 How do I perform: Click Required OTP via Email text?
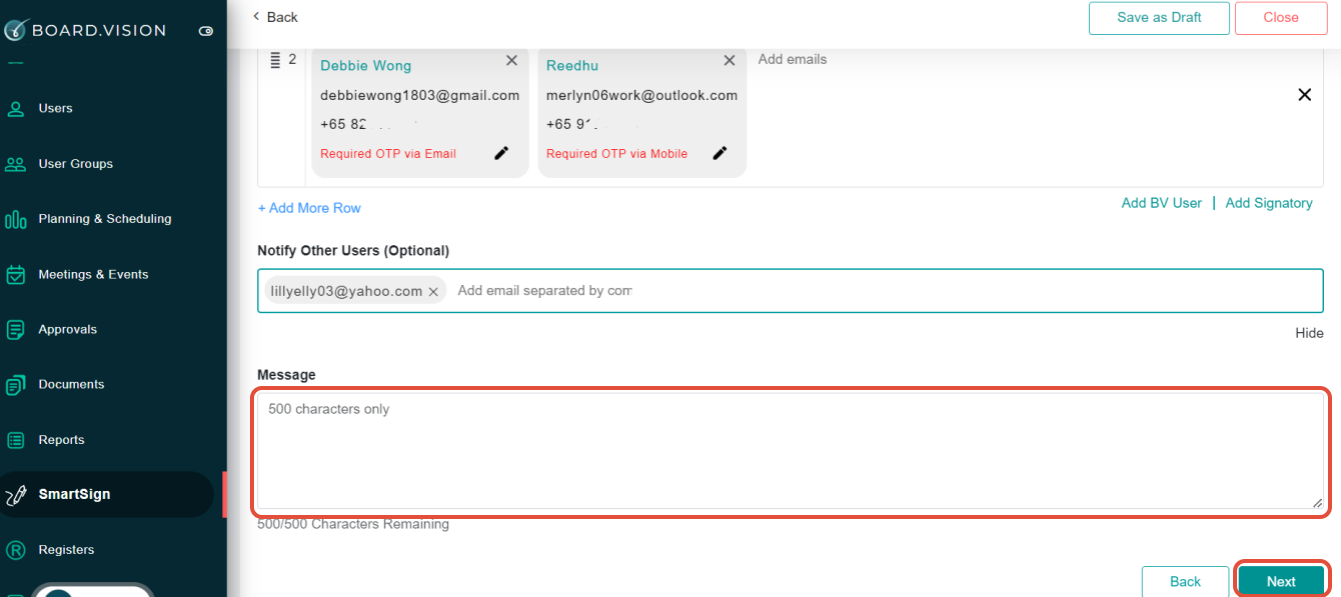(388, 154)
